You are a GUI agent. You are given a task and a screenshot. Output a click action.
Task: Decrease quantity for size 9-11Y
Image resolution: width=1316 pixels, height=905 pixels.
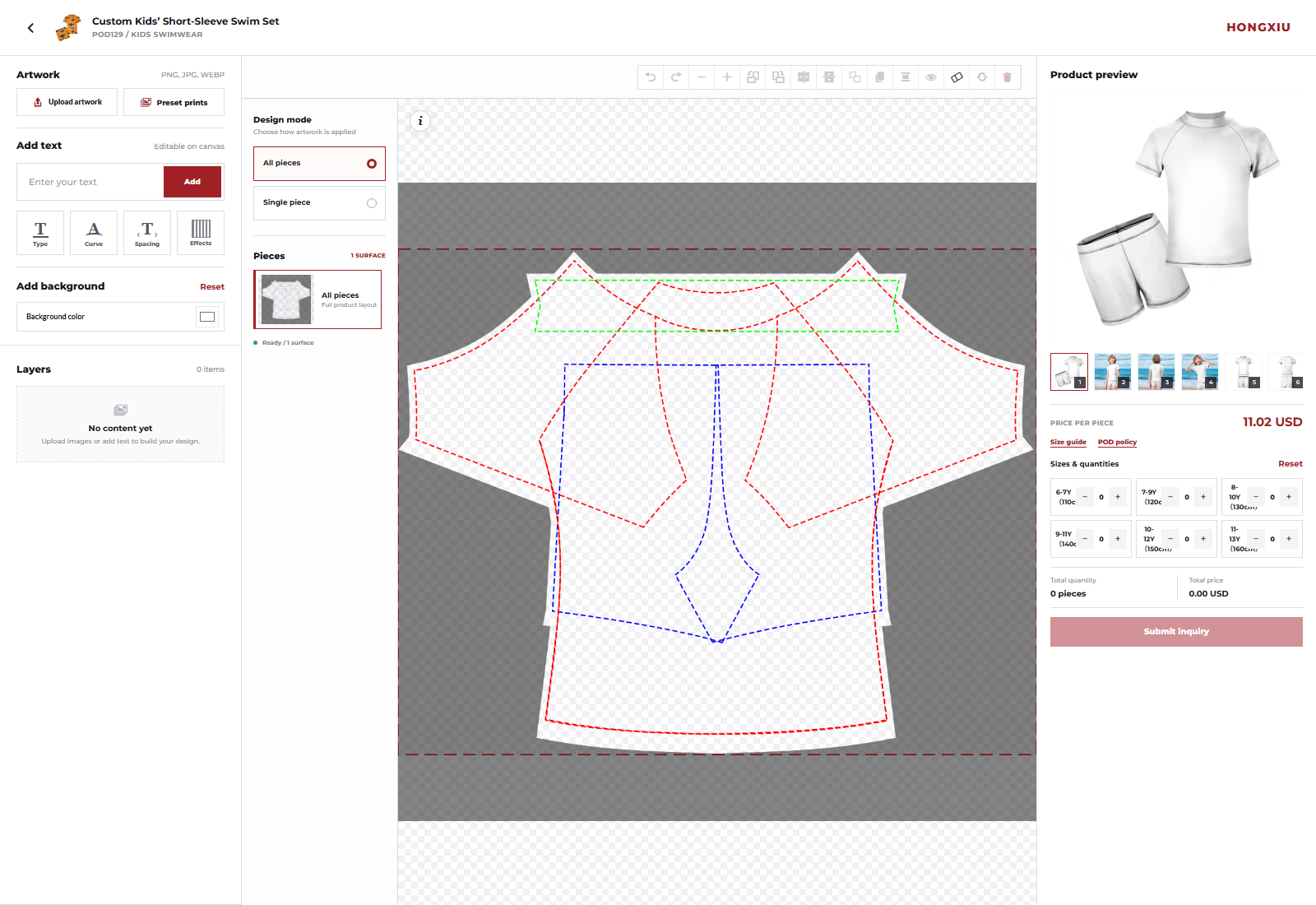[1085, 539]
